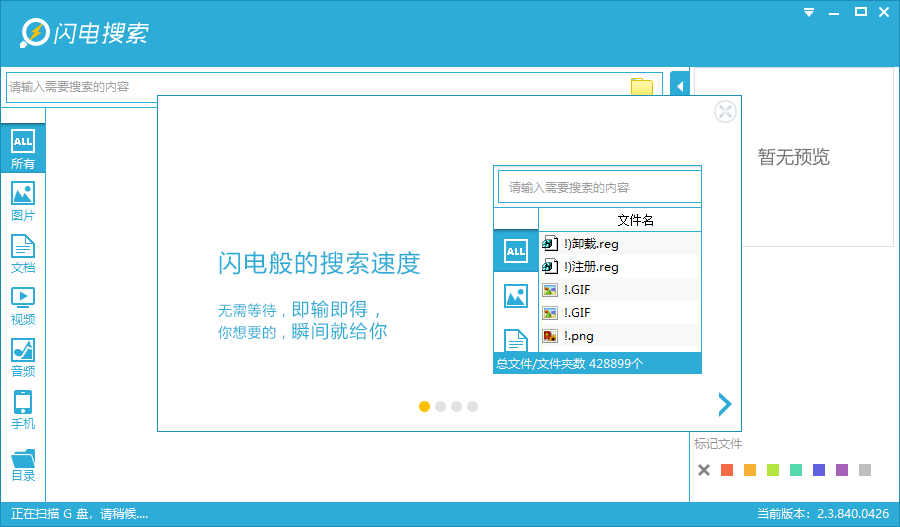Clear the file mark with X icon

pos(704,470)
